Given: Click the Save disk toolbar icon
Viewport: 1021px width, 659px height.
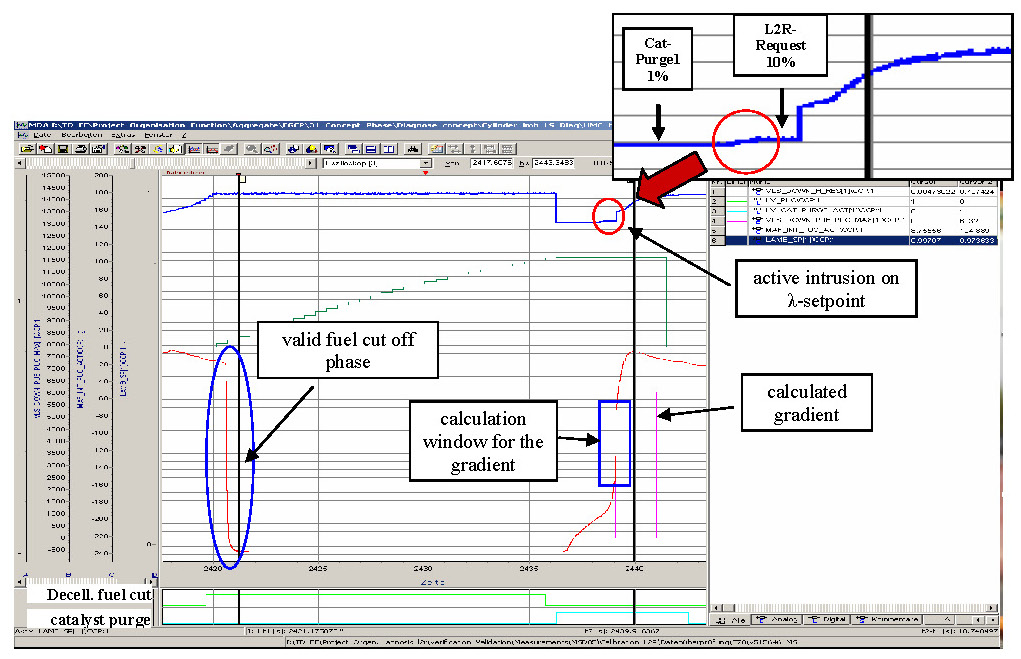Looking at the screenshot, I should [x=61, y=148].
